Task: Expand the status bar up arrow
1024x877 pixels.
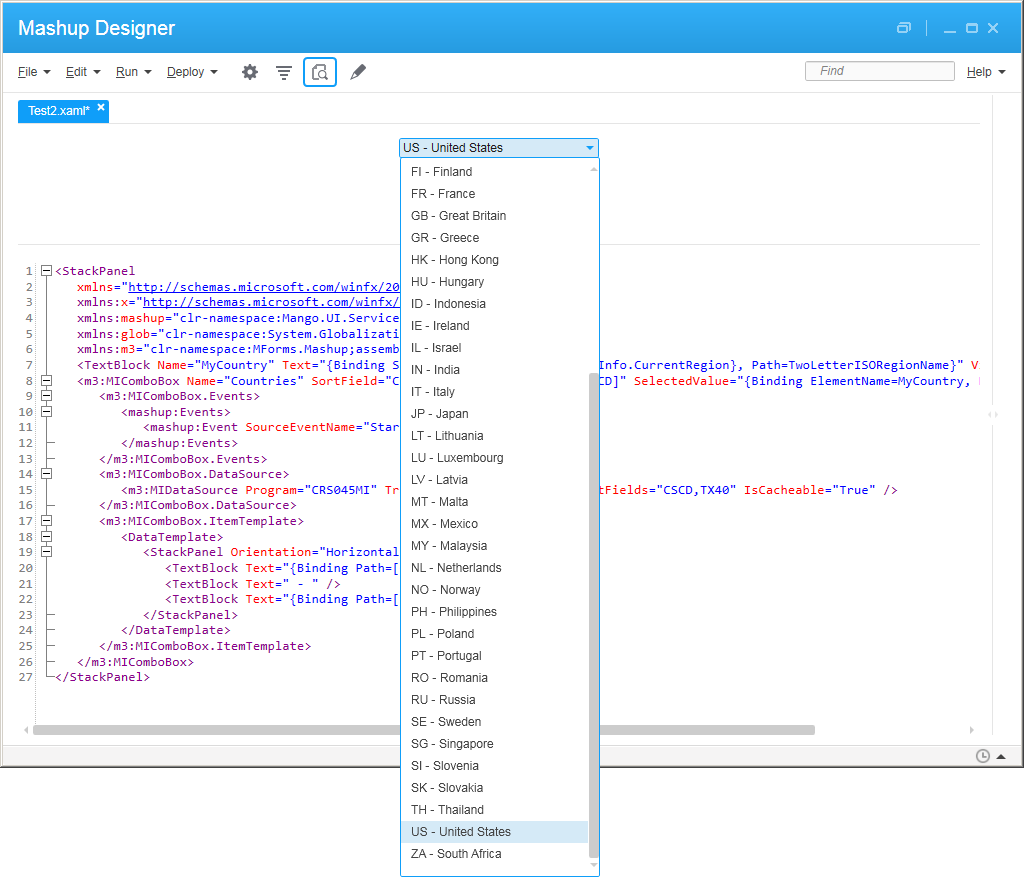Action: [x=1001, y=756]
